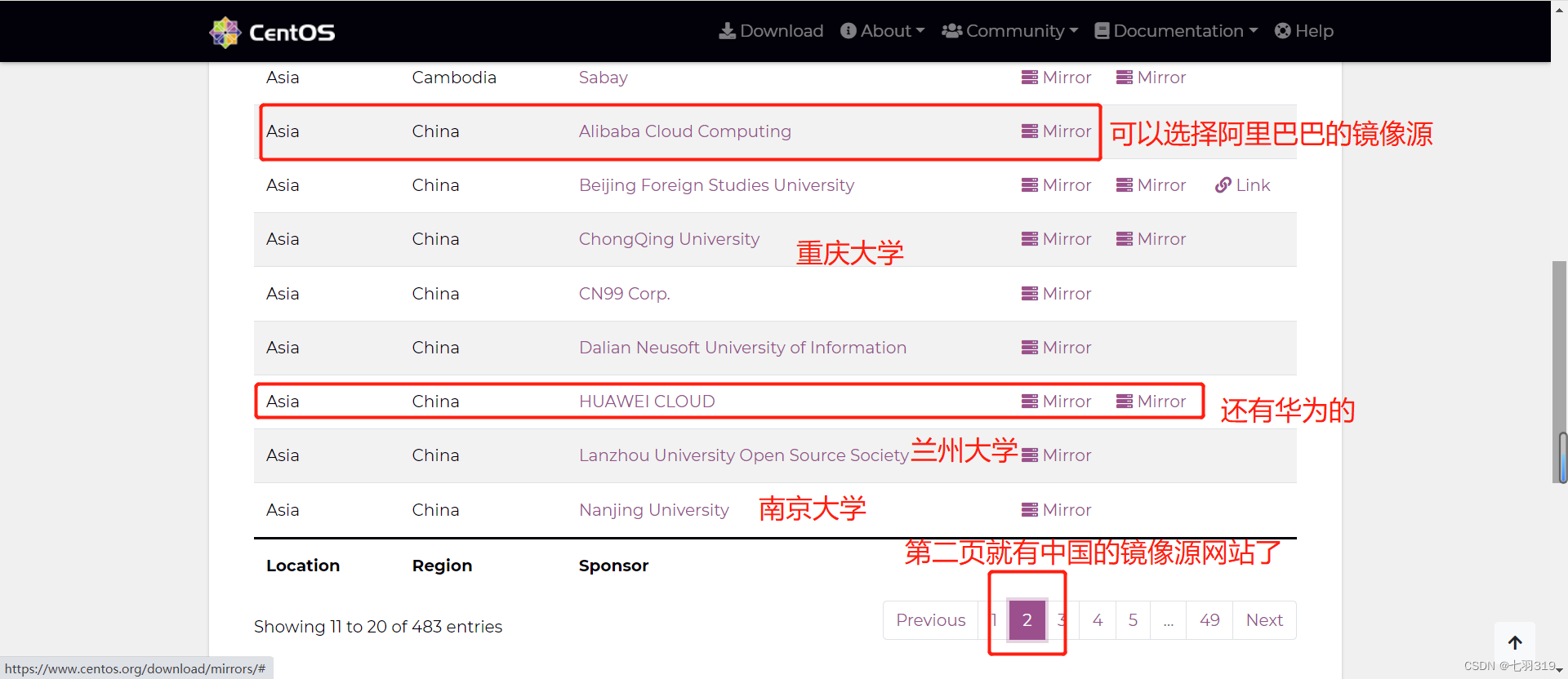The width and height of the screenshot is (1568, 679).
Task: Expand the Documentation dropdown menu
Action: coord(1176,31)
